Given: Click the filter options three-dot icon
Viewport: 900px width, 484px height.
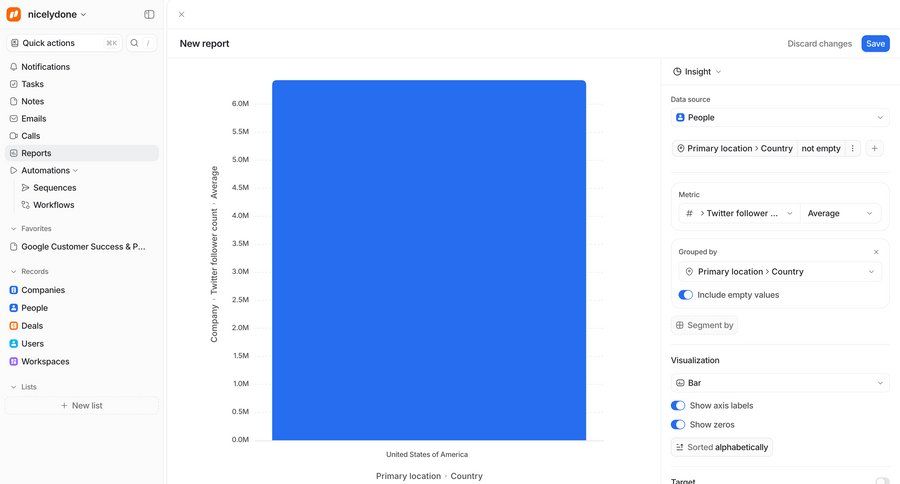Looking at the screenshot, I should point(853,148).
